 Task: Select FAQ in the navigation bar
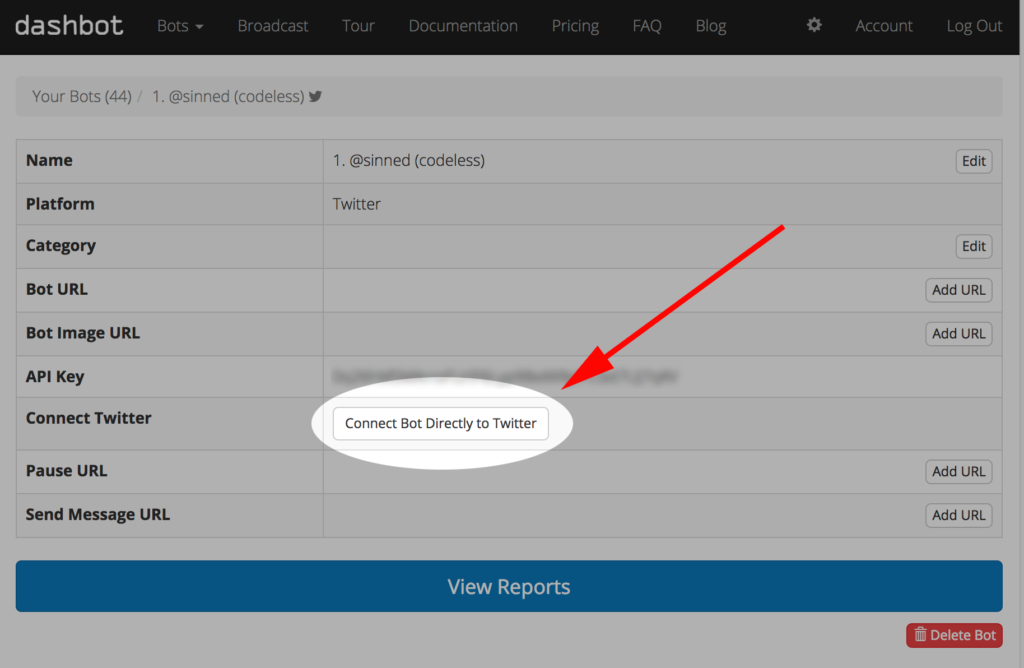point(647,26)
